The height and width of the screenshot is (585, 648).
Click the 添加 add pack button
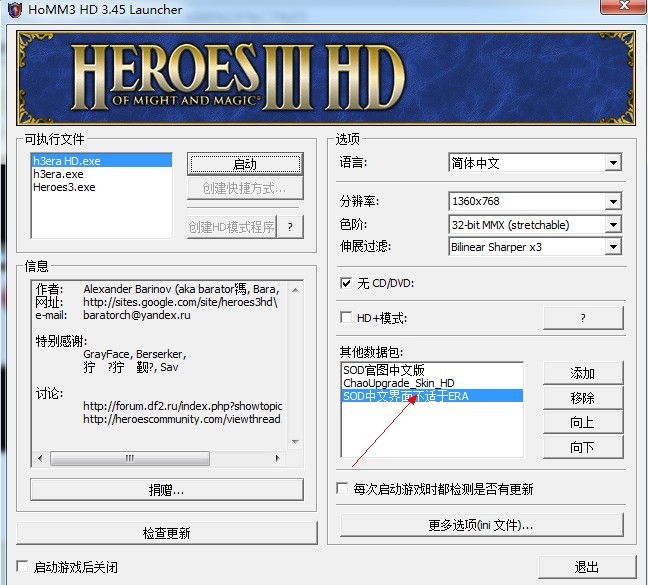click(583, 373)
